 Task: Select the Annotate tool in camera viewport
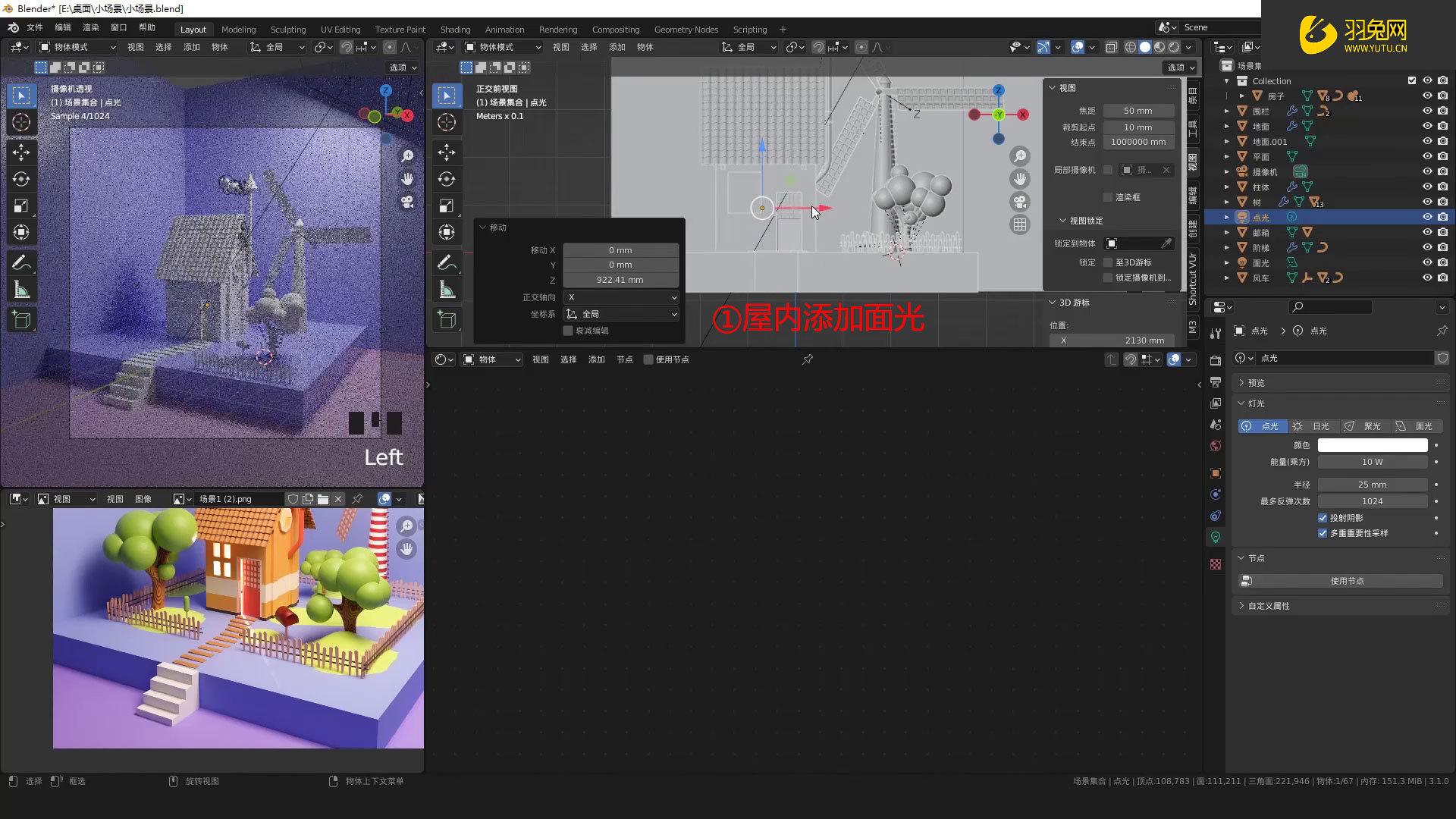[21, 263]
